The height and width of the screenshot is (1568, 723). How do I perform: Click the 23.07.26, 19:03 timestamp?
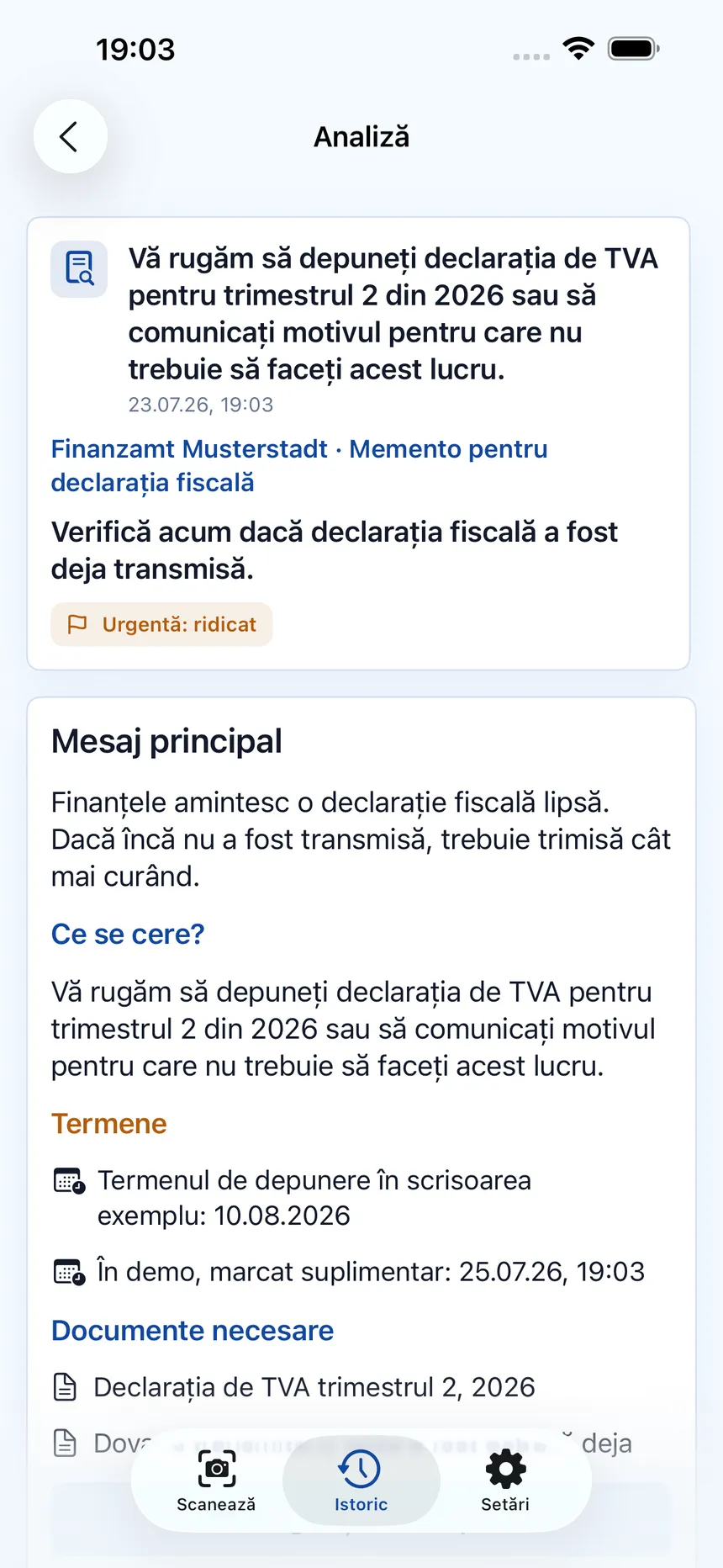coord(201,405)
